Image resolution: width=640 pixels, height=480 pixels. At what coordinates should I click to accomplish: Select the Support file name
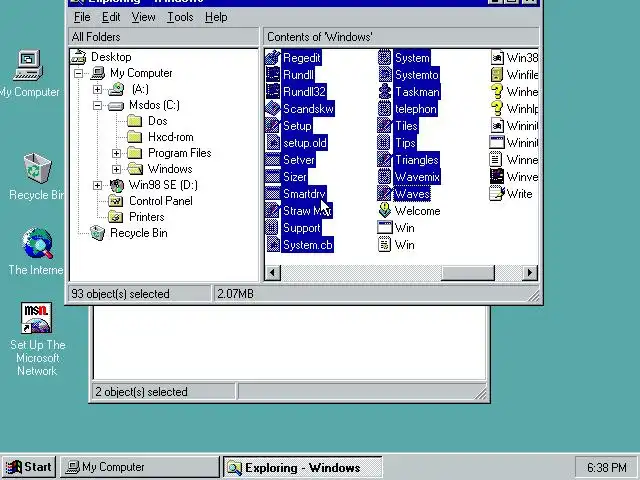click(x=302, y=228)
